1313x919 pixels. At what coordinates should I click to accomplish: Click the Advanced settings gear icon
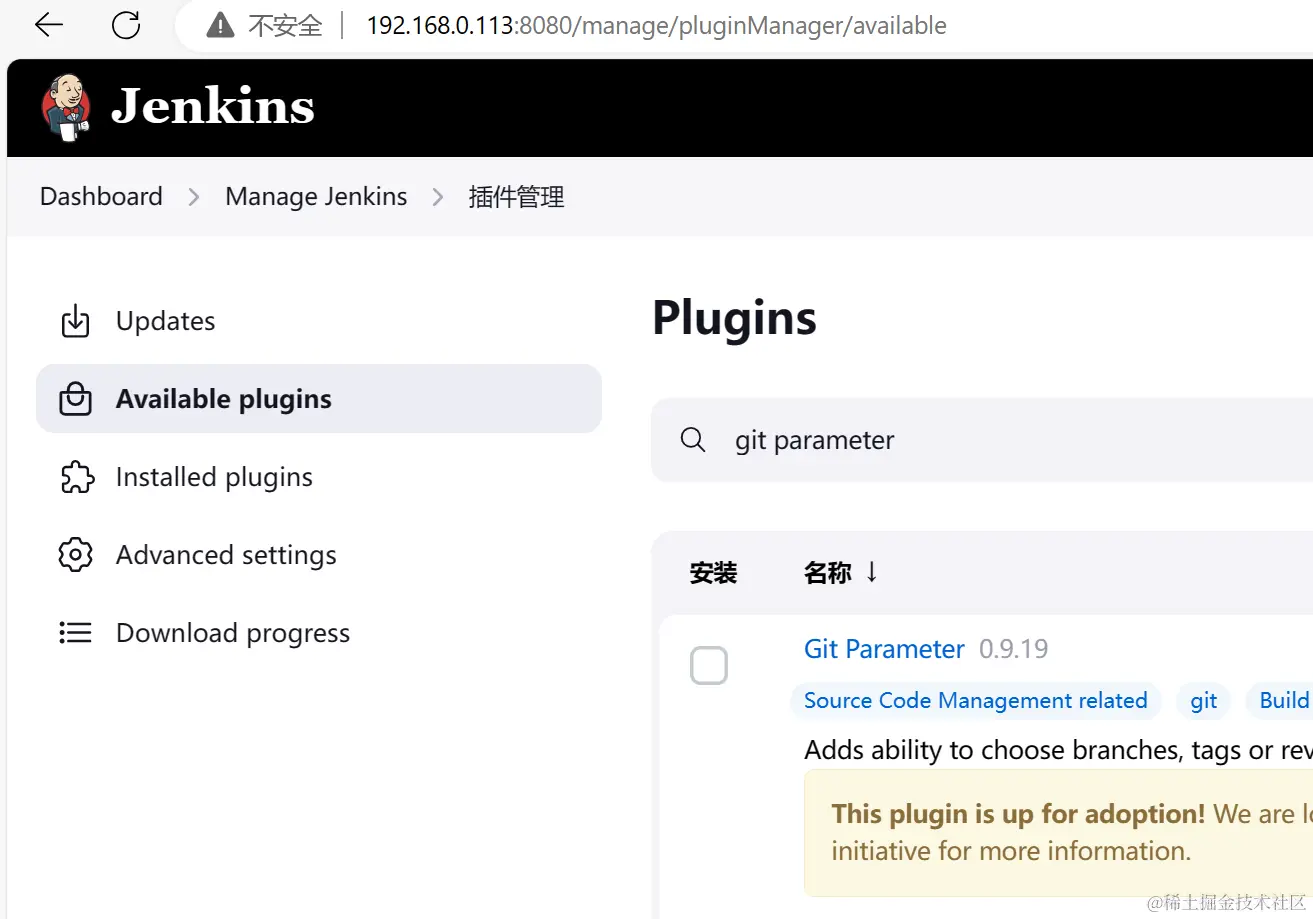tap(75, 555)
